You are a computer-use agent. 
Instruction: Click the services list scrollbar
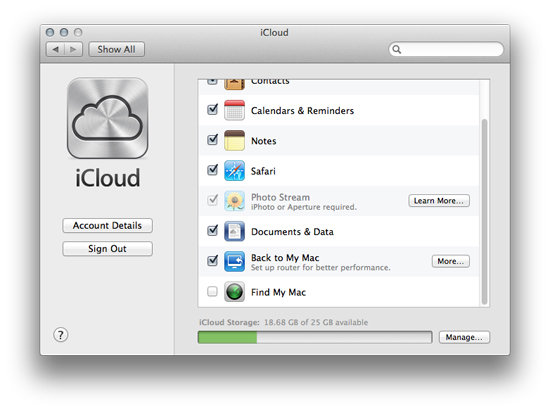click(x=484, y=211)
